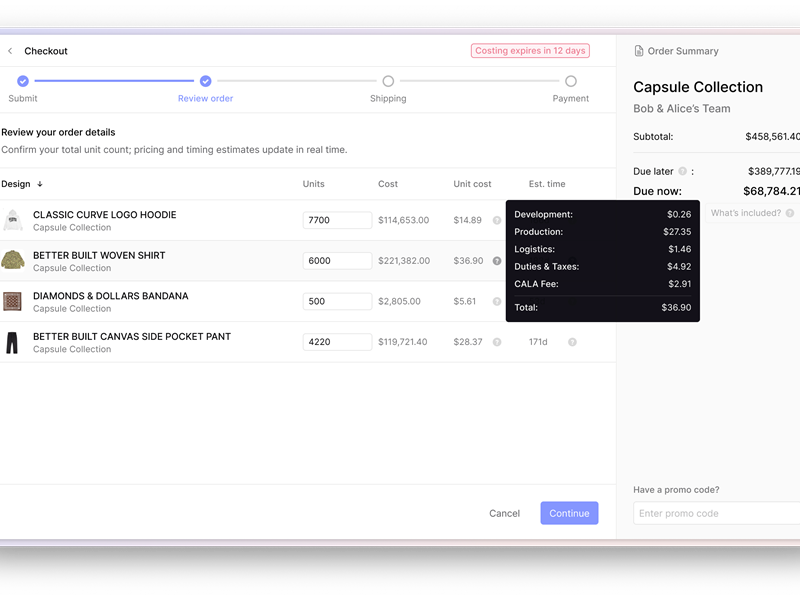This screenshot has width=800, height=600.
Task: Click the DIAMONDS & DOLLARS BANDANA design name
Action: coord(111,296)
